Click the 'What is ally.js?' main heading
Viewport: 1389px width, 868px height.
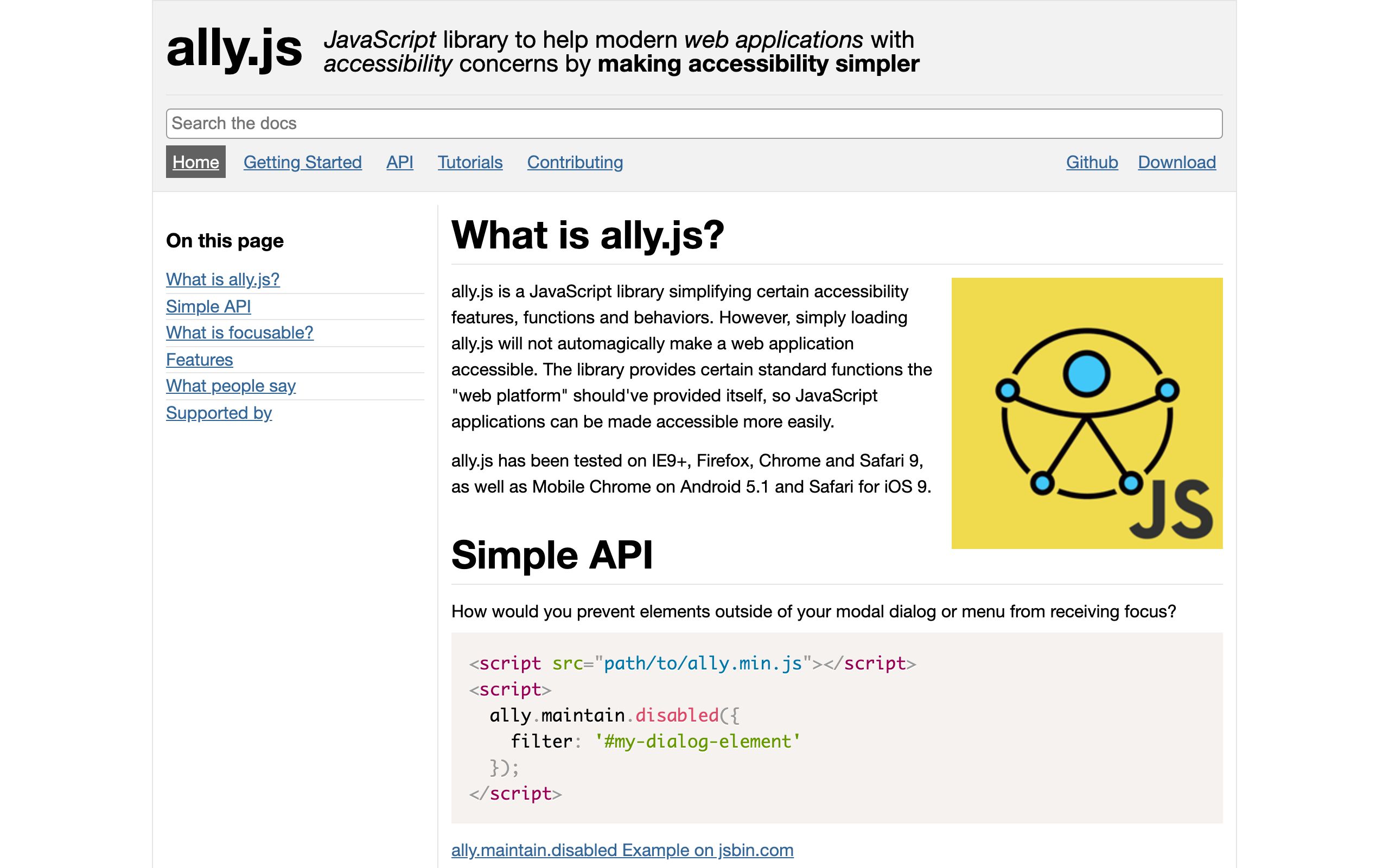[x=588, y=235]
